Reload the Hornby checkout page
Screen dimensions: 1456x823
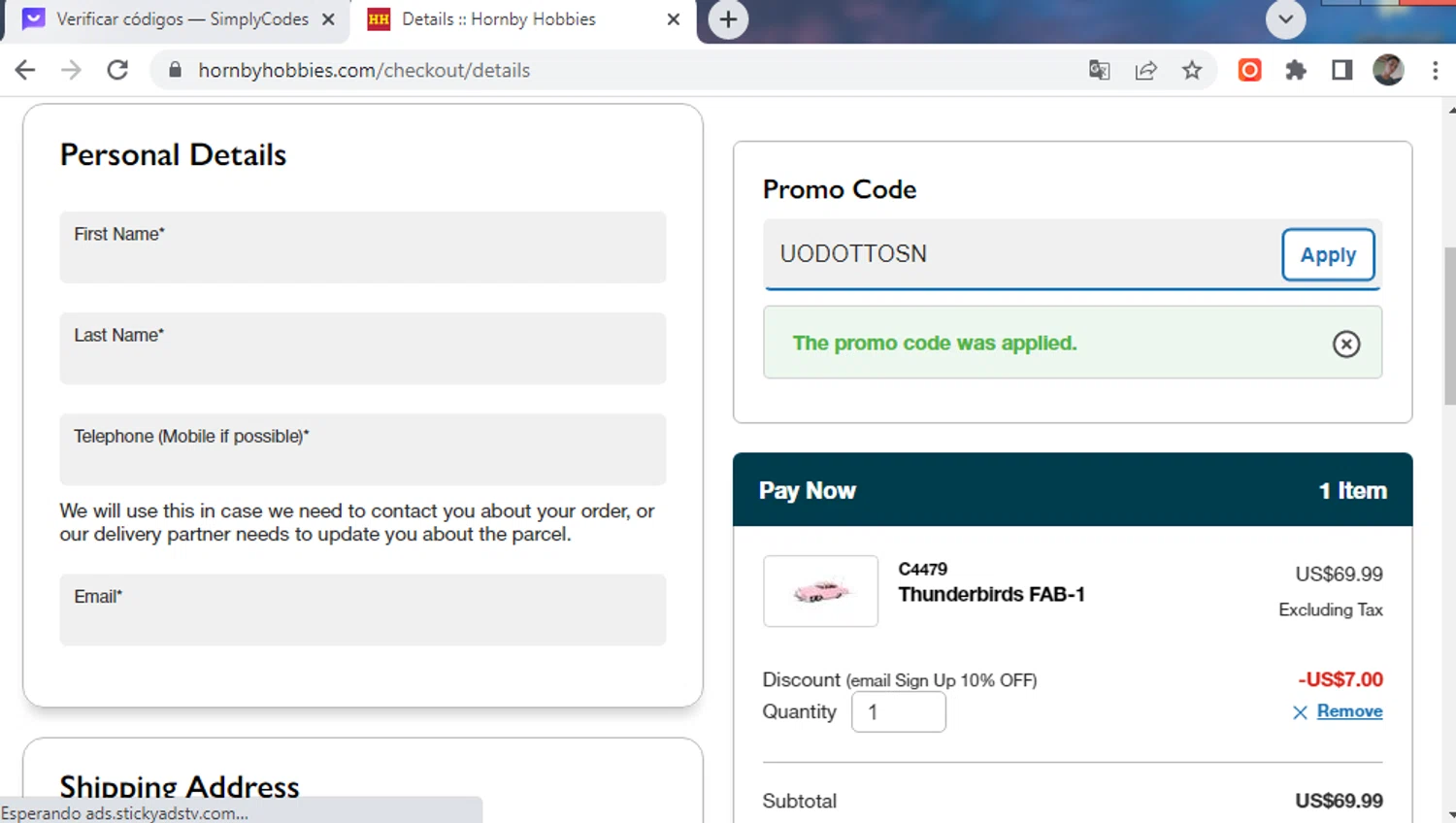click(x=117, y=70)
